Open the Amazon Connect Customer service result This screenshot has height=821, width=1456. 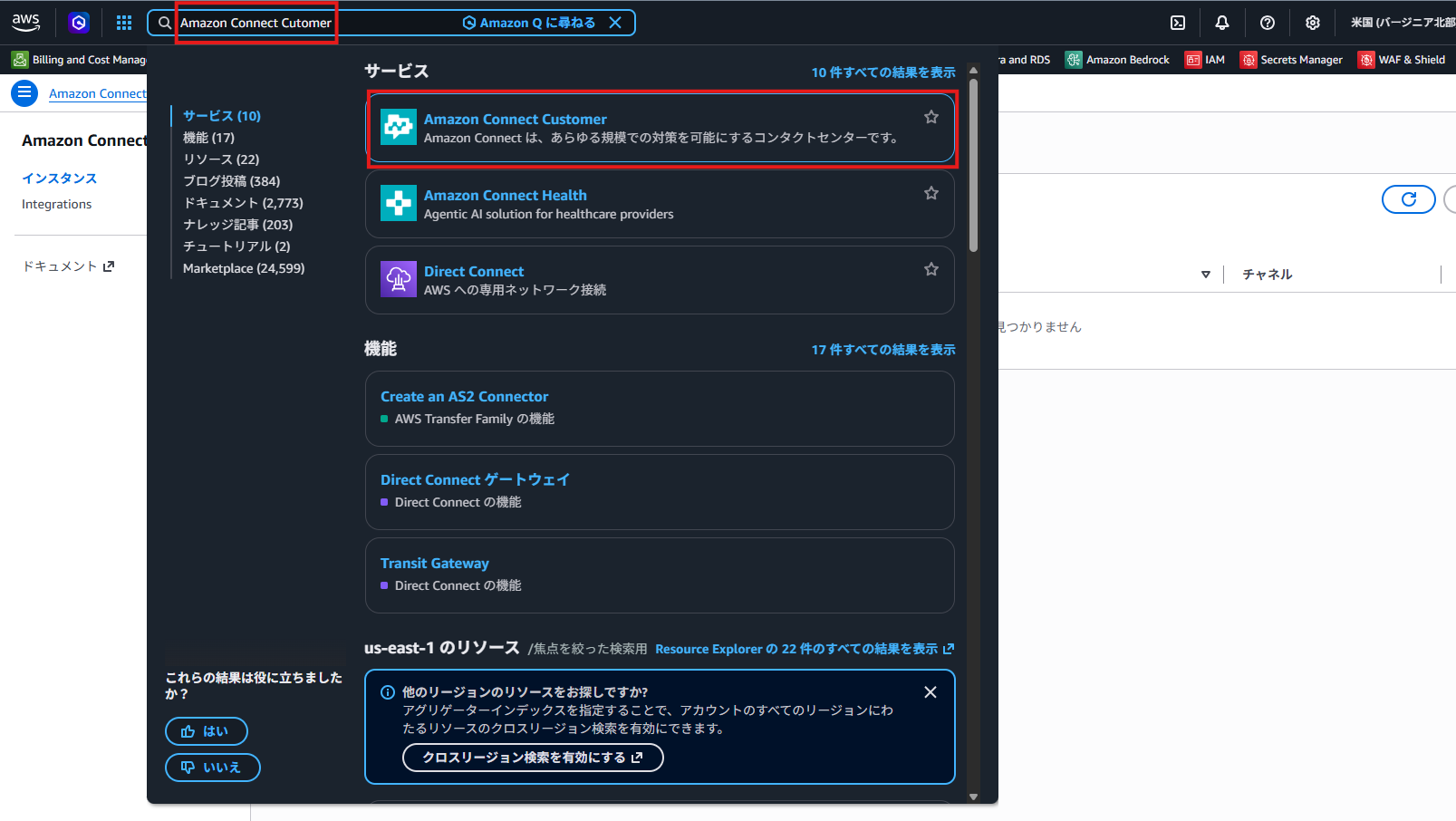pos(660,128)
